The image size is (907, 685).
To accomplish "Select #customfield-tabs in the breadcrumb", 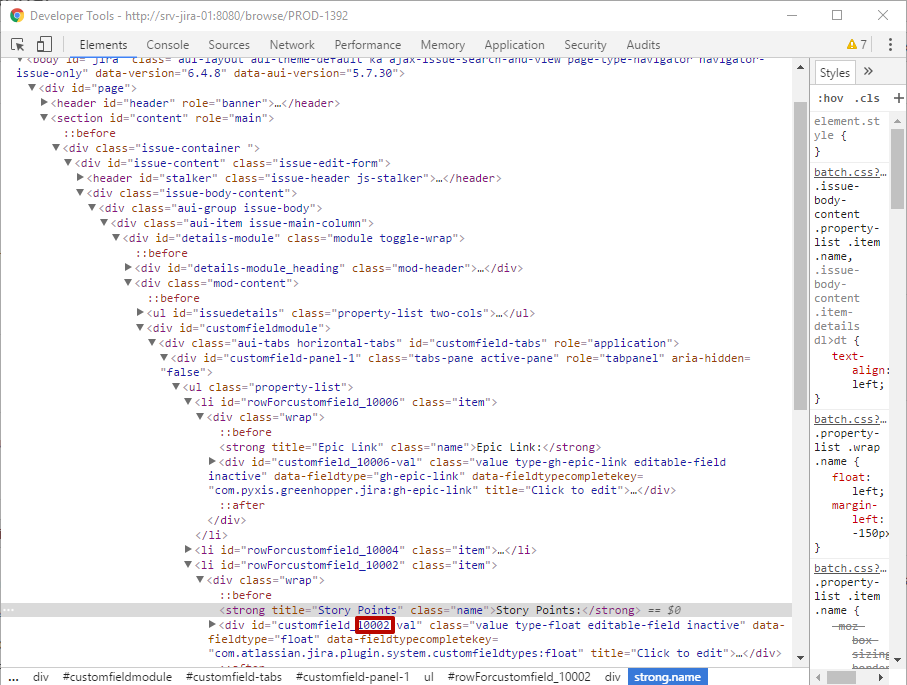I will pyautogui.click(x=234, y=677).
